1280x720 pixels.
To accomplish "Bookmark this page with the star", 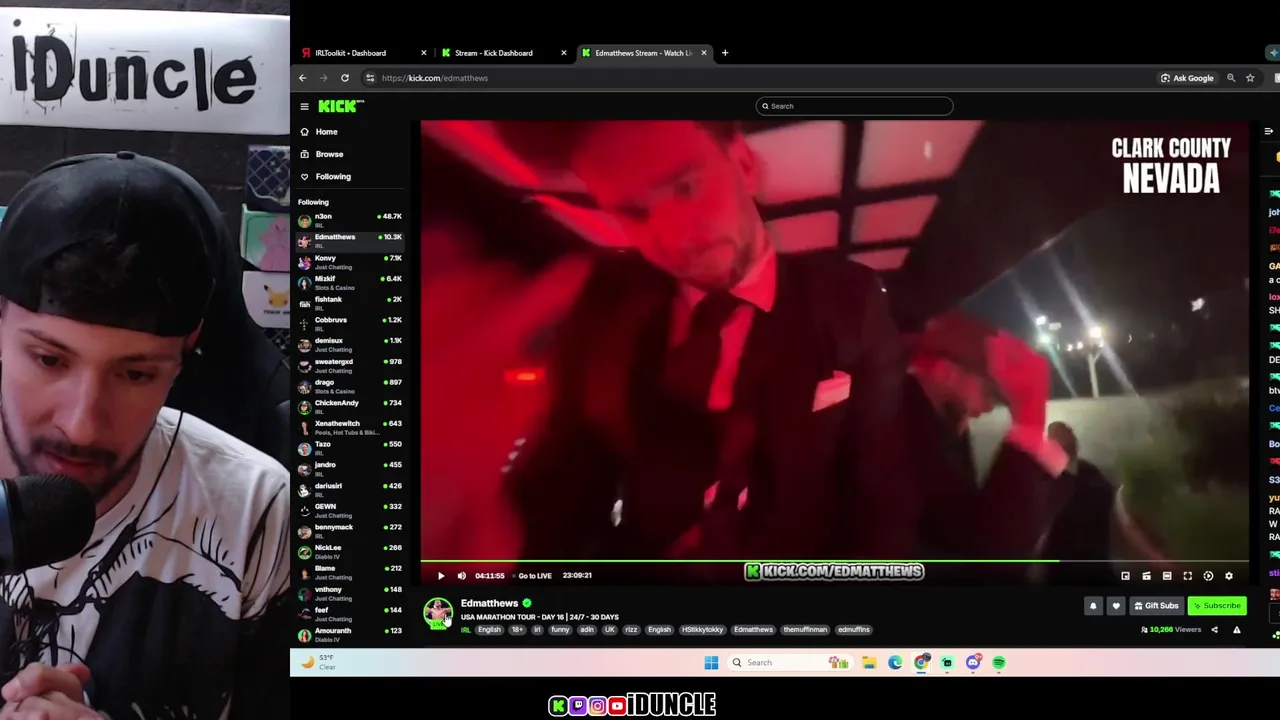I will pyautogui.click(x=1250, y=78).
